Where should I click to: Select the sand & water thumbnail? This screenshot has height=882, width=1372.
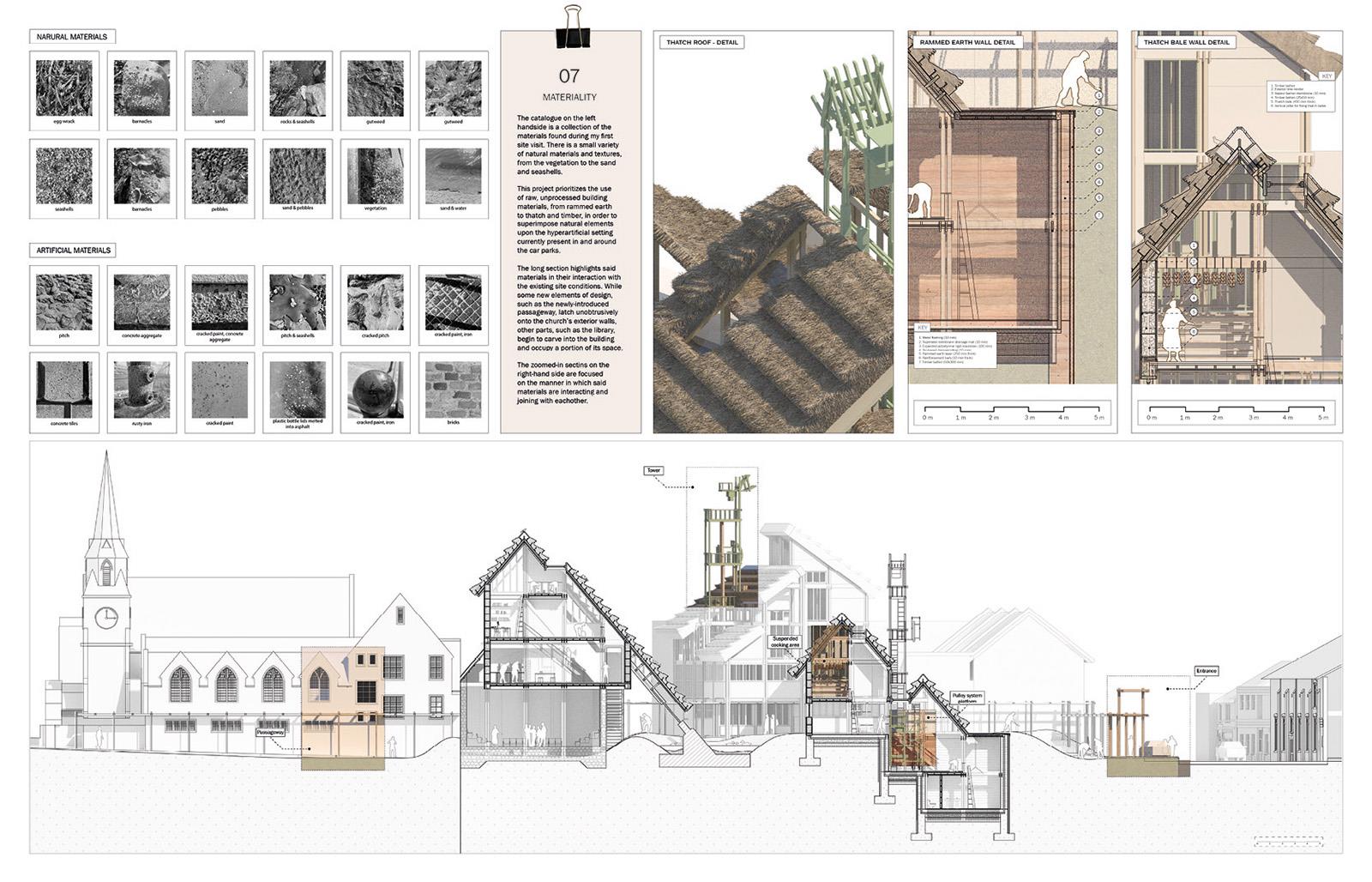click(x=453, y=176)
